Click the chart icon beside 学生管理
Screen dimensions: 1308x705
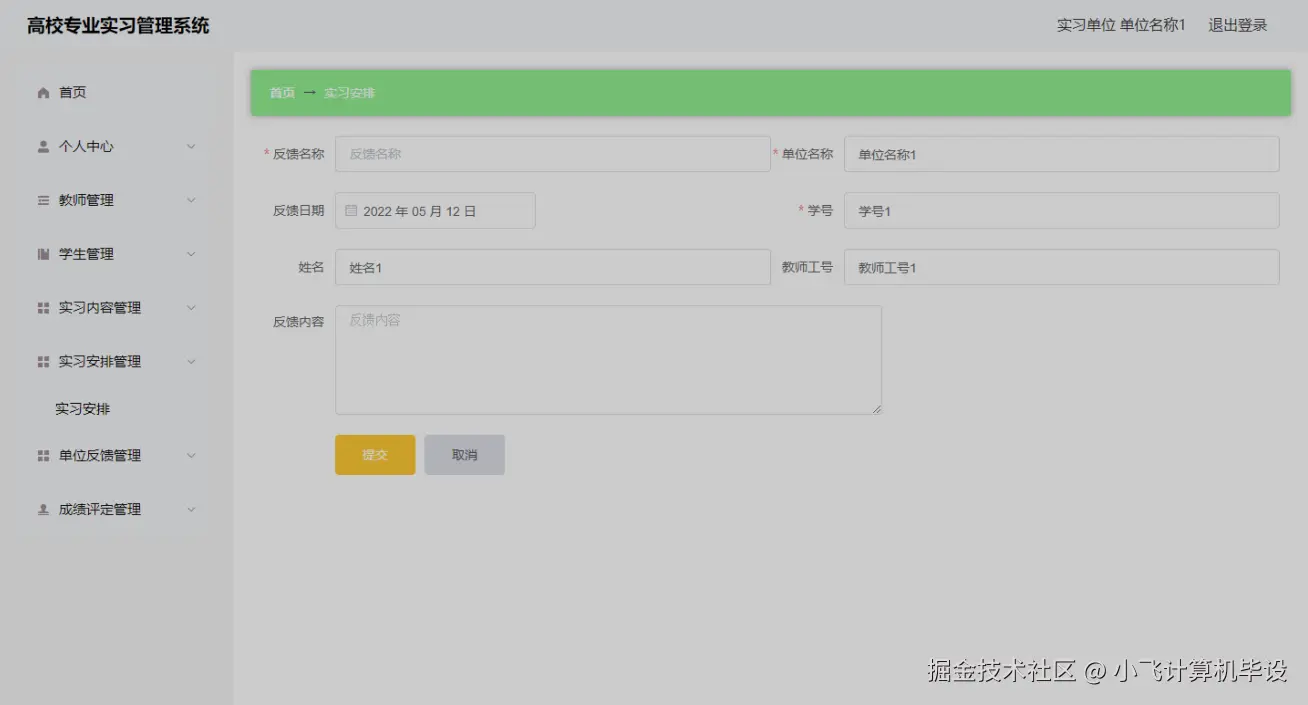pos(43,255)
